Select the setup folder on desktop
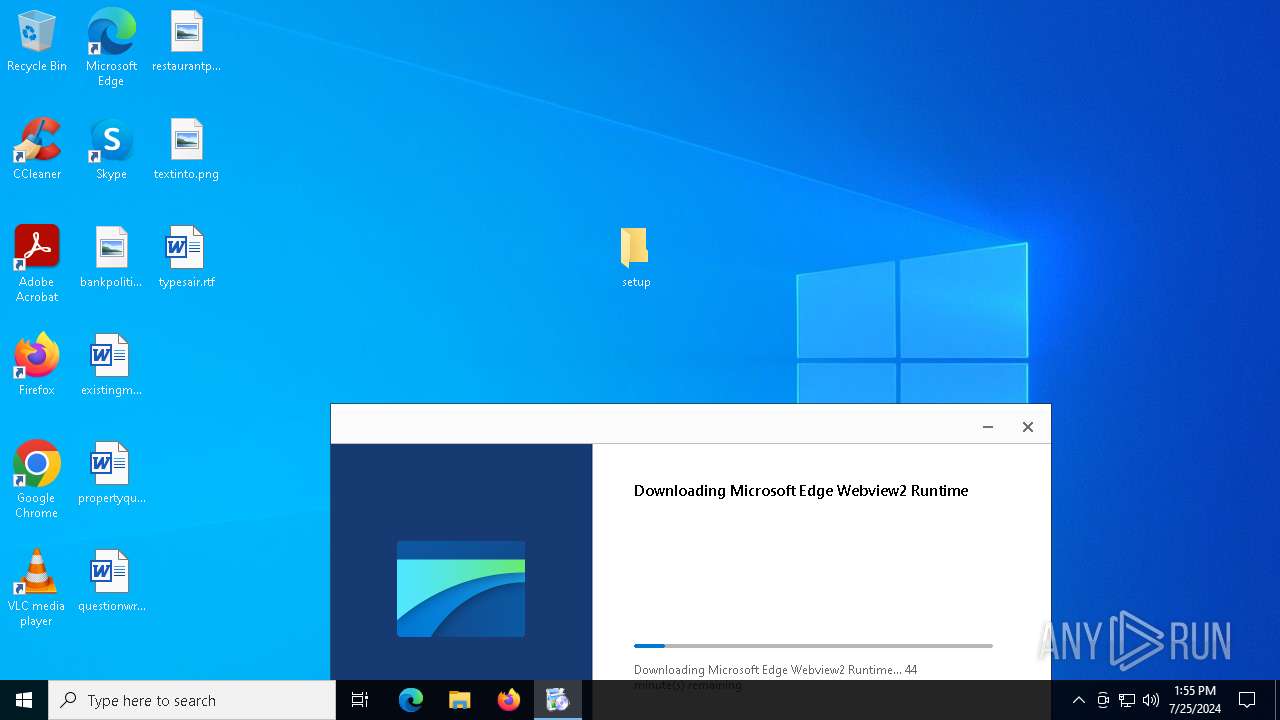Viewport: 1280px width, 720px height. 636,258
